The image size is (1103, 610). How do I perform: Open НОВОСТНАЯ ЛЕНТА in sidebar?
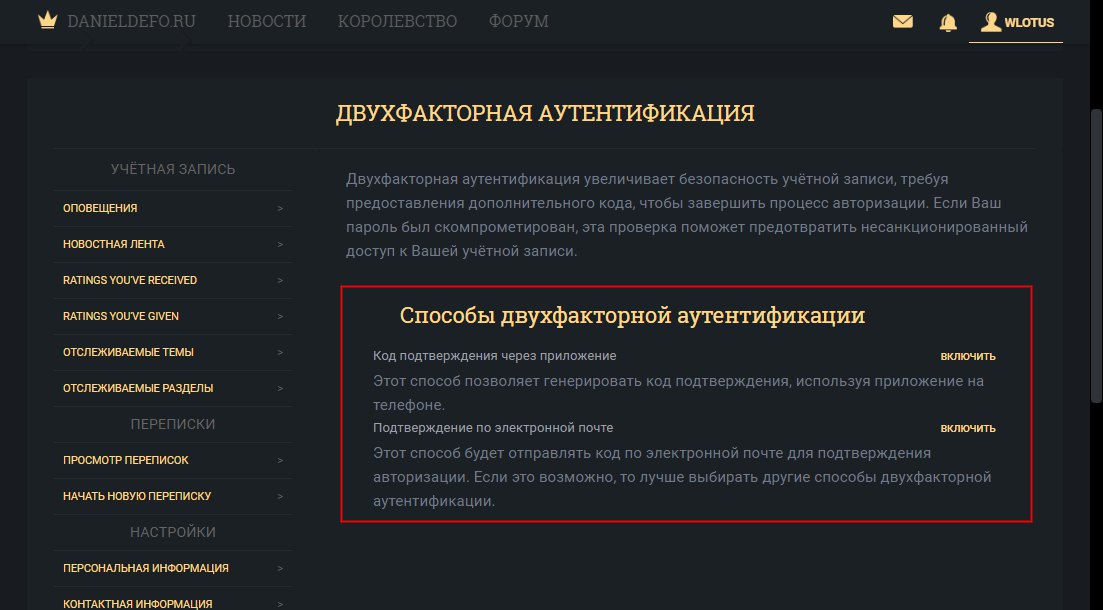tap(173, 244)
